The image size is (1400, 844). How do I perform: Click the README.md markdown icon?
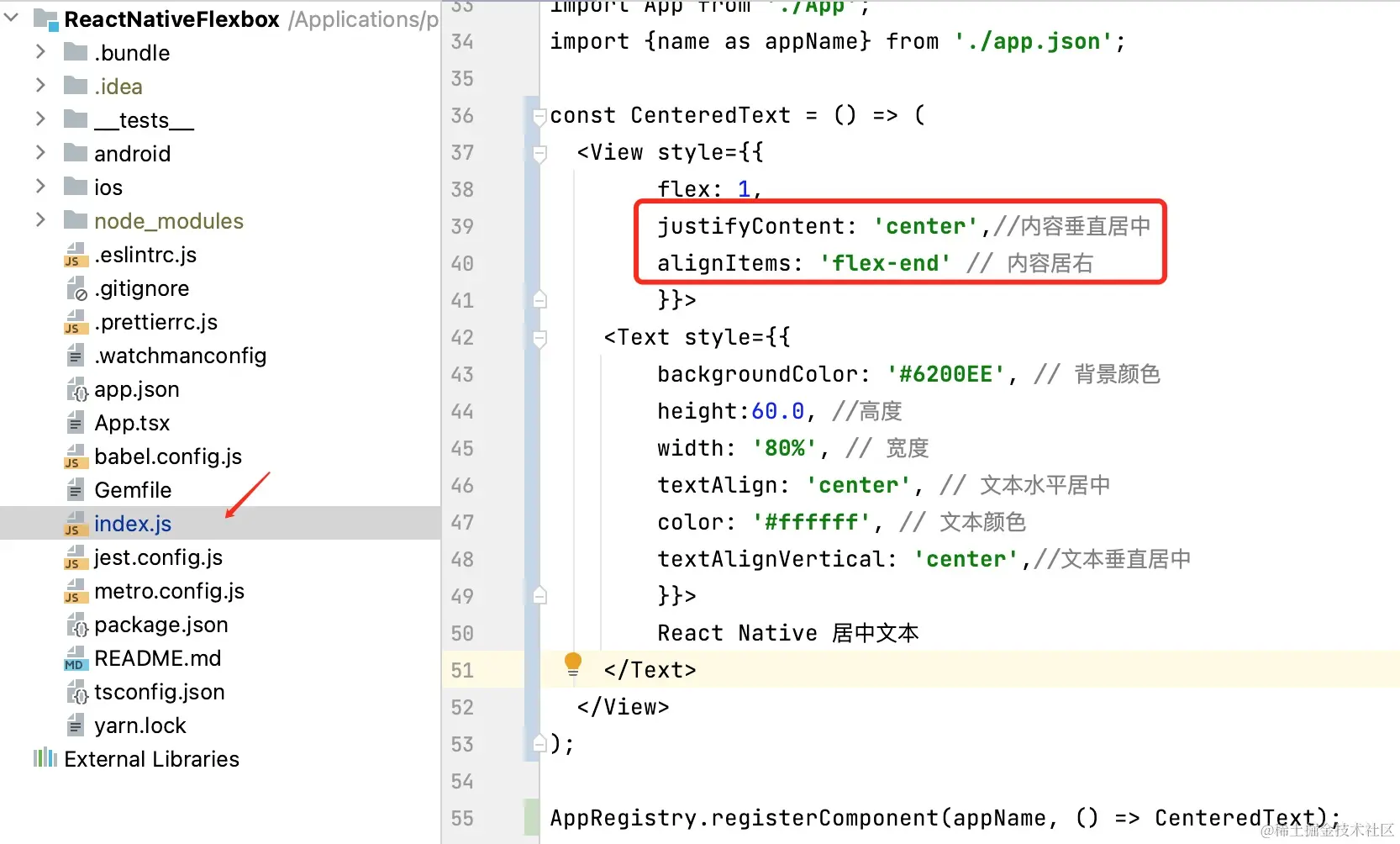point(76,658)
